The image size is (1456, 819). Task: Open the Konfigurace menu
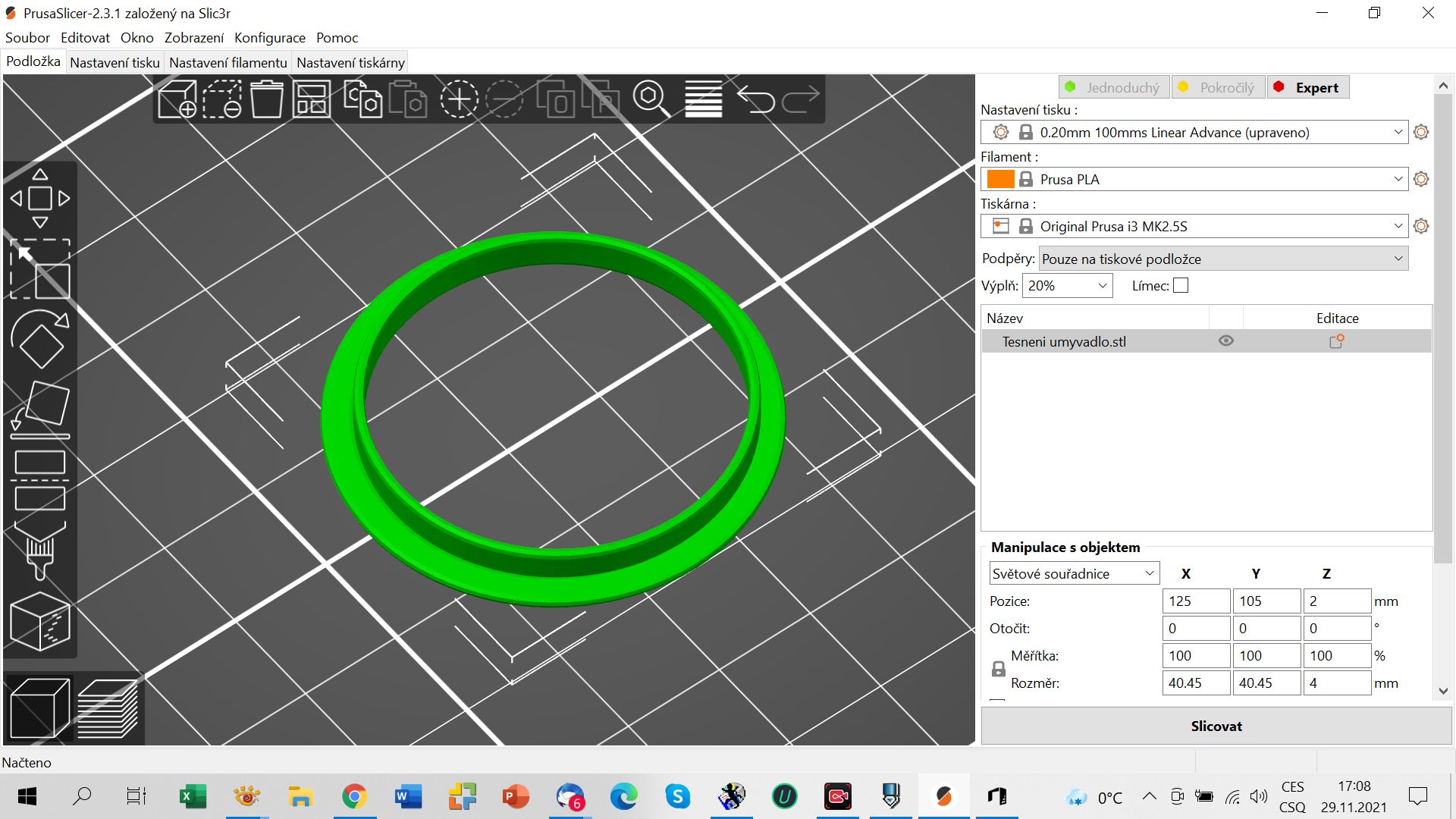tap(270, 38)
